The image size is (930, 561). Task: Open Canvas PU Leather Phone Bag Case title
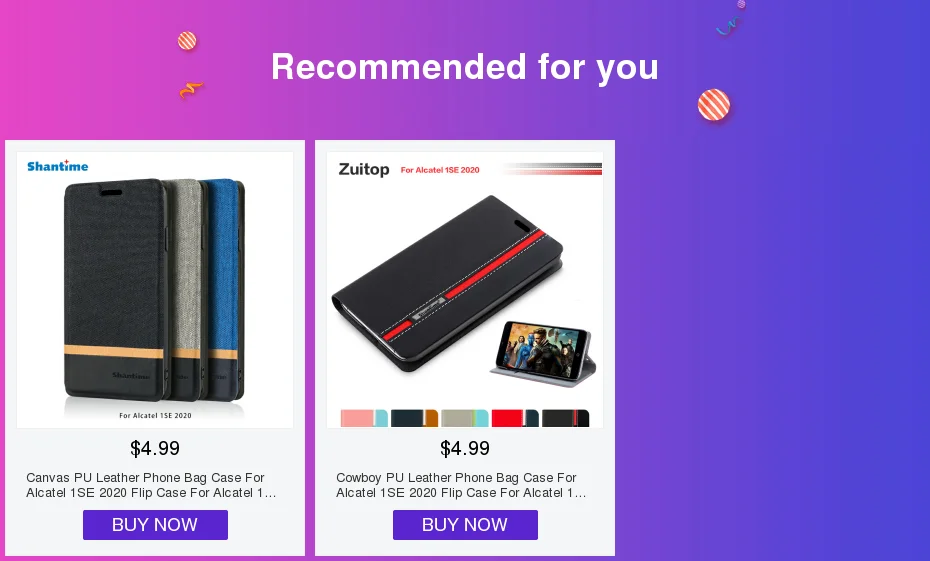[151, 485]
